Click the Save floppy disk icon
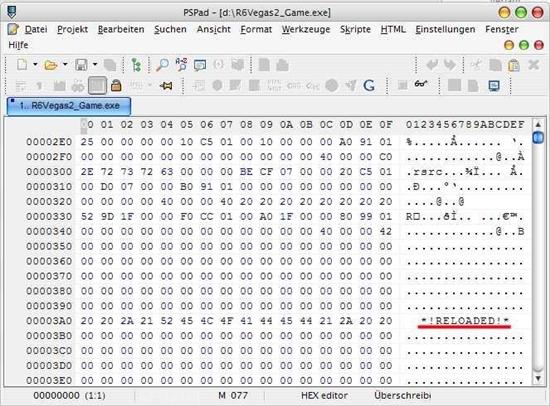550x406 pixels. [81, 65]
